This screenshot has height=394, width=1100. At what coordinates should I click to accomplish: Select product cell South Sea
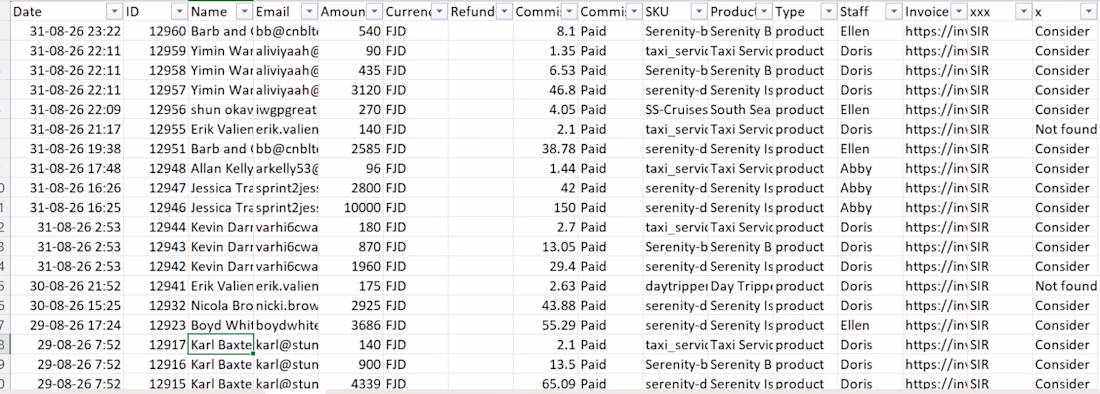[741, 109]
